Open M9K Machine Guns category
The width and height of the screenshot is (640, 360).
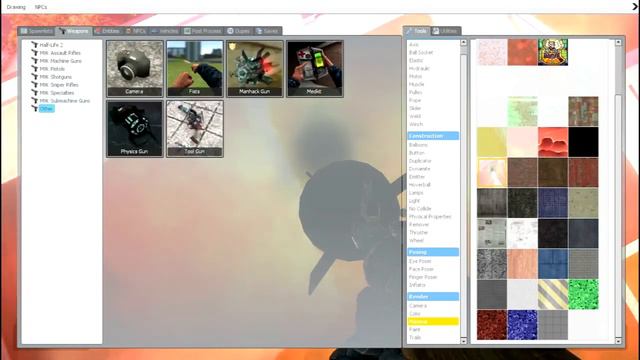(x=60, y=61)
